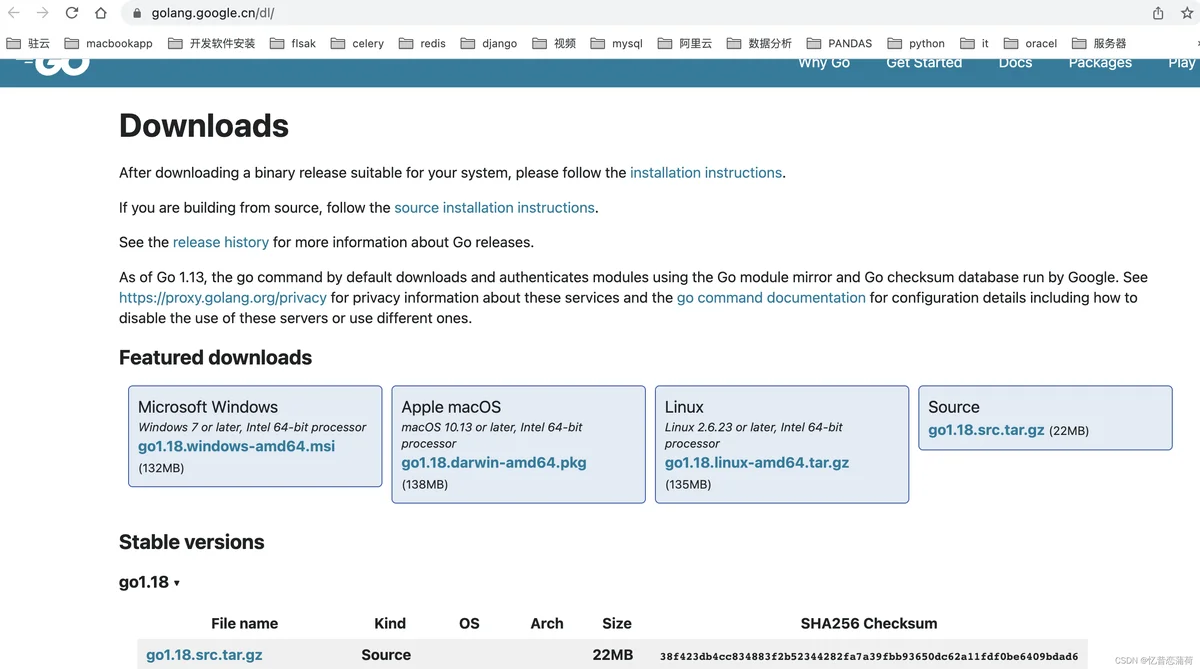Click the Linux card title
The height and width of the screenshot is (669, 1200).
[684, 407]
